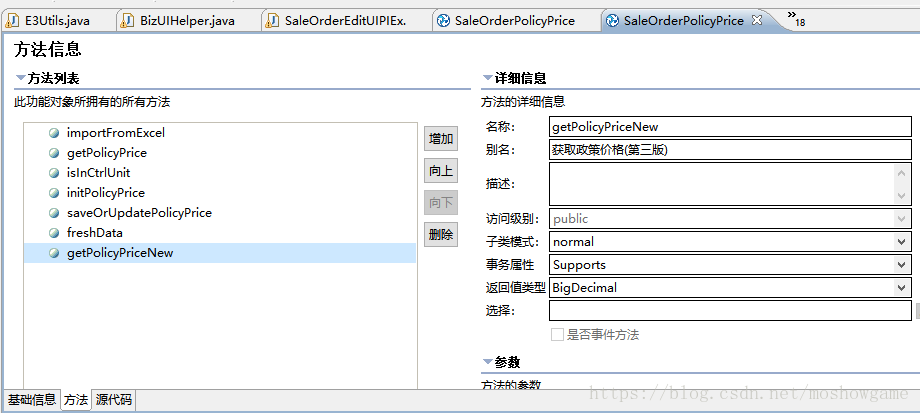Click the SaleOrderEditUIPIEx tab file icon
The width and height of the screenshot is (920, 413).
tap(272, 21)
